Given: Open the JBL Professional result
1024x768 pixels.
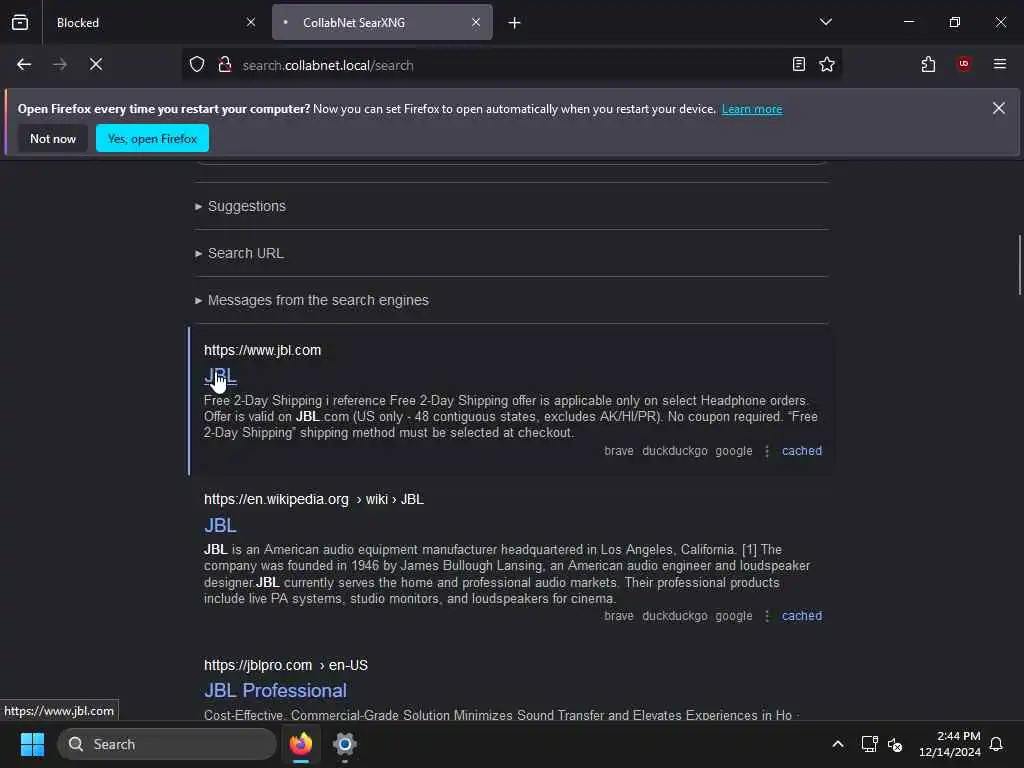Looking at the screenshot, I should 275,691.
